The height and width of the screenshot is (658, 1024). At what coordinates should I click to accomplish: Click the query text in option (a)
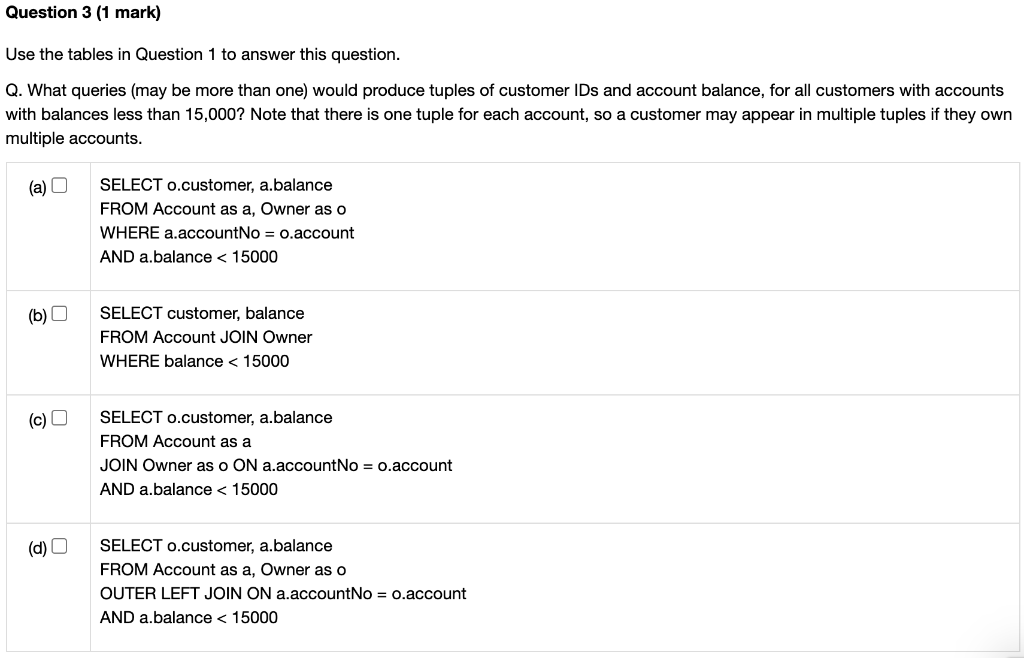point(226,220)
